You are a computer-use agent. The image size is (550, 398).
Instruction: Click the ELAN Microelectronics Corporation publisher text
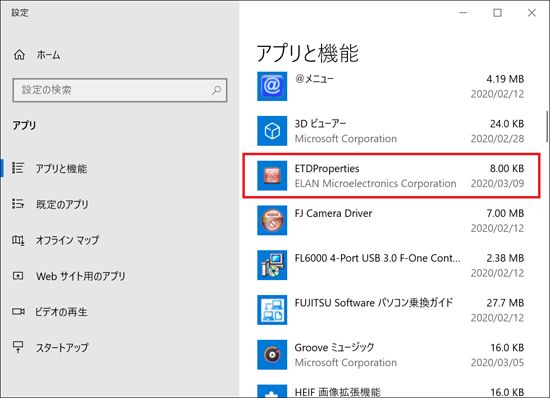375,183
